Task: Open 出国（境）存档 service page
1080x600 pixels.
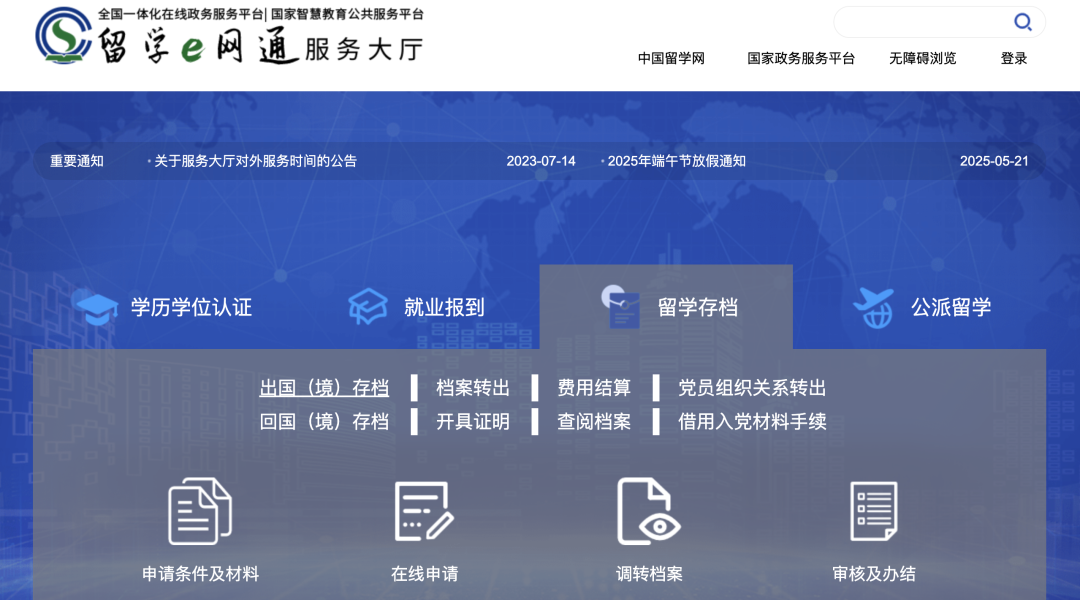Action: tap(324, 388)
